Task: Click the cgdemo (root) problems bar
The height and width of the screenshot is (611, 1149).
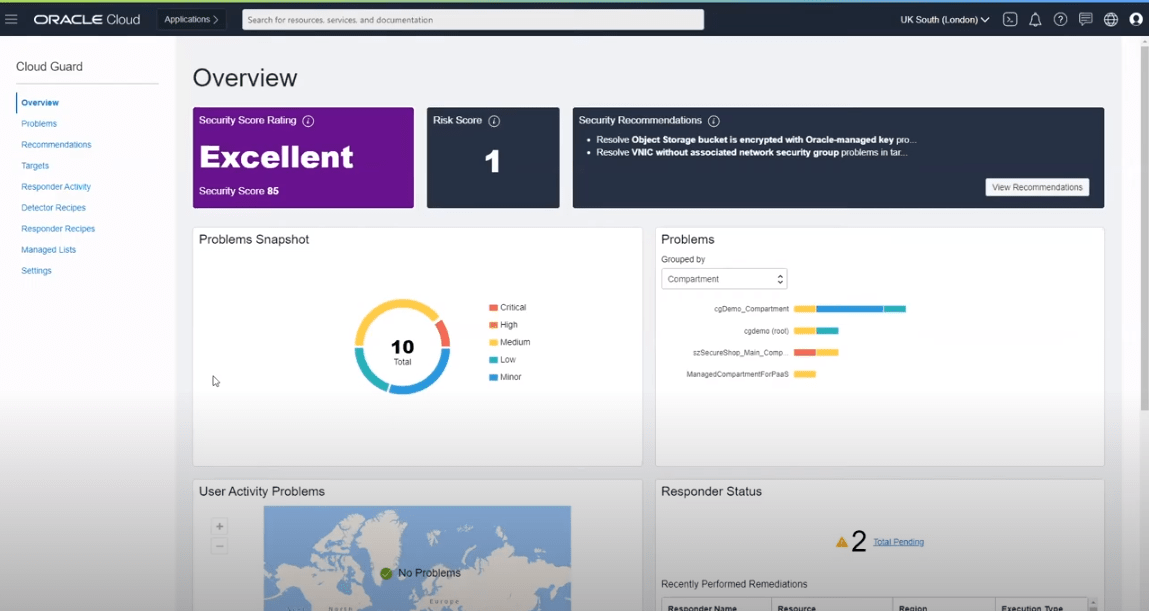Action: pyautogui.click(x=816, y=331)
